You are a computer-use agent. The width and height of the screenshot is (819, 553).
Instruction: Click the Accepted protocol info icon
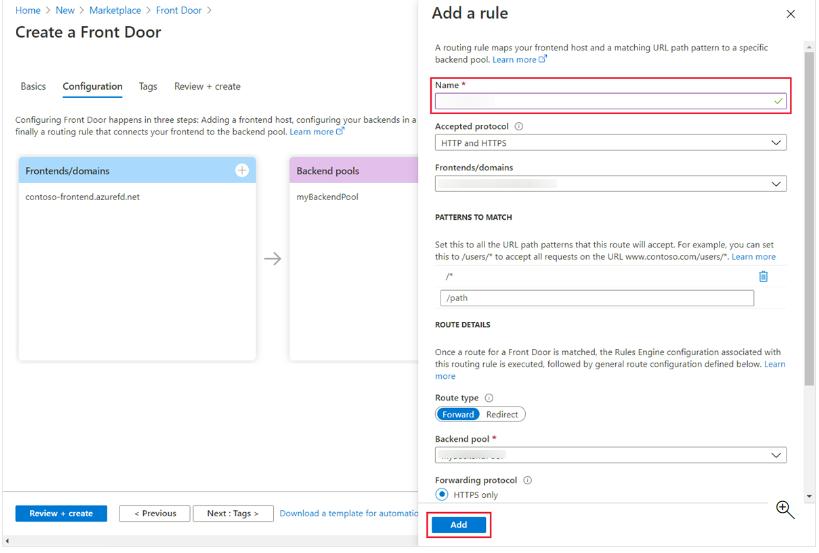click(x=519, y=127)
